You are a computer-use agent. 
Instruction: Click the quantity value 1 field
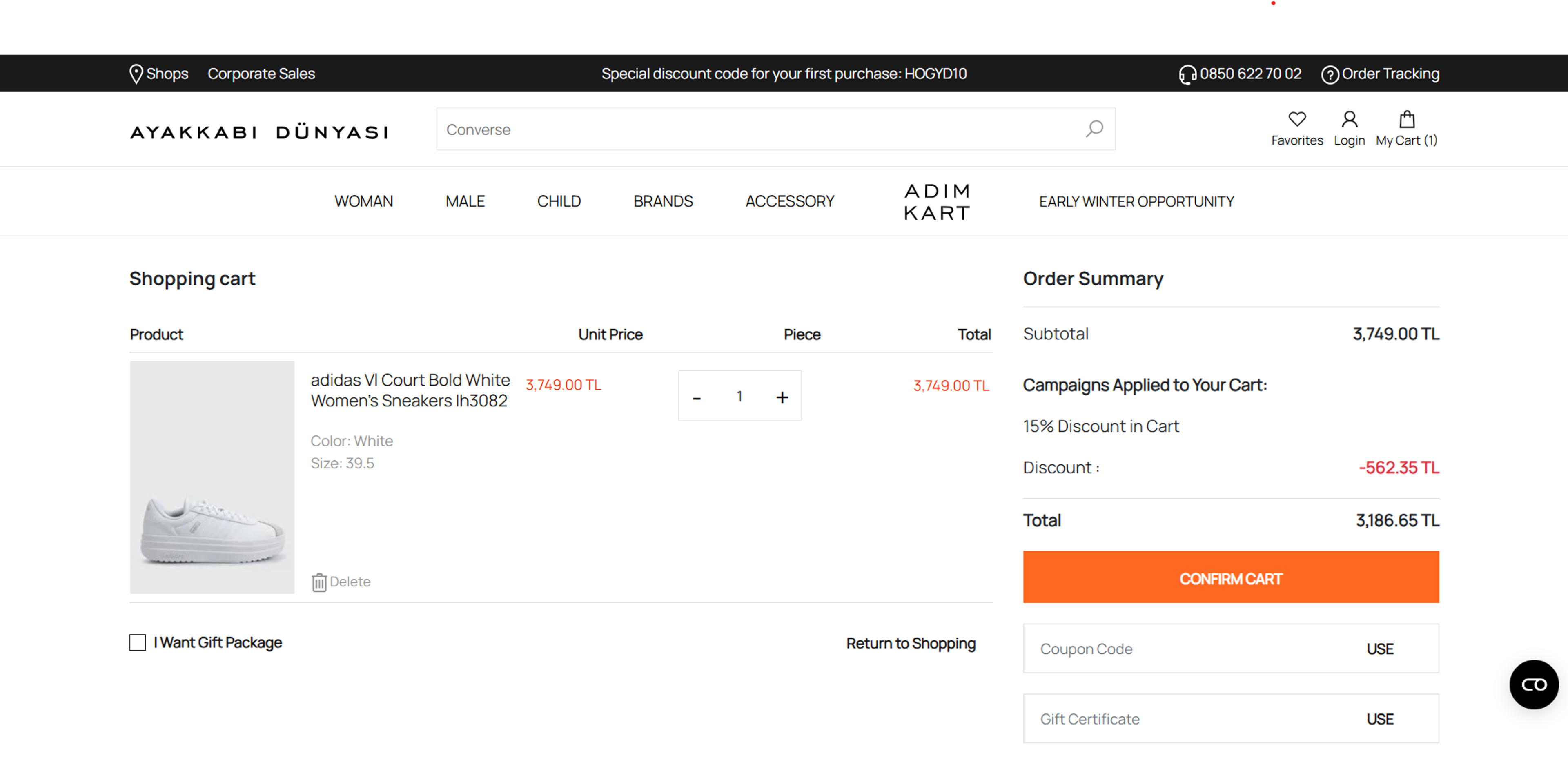[739, 397]
